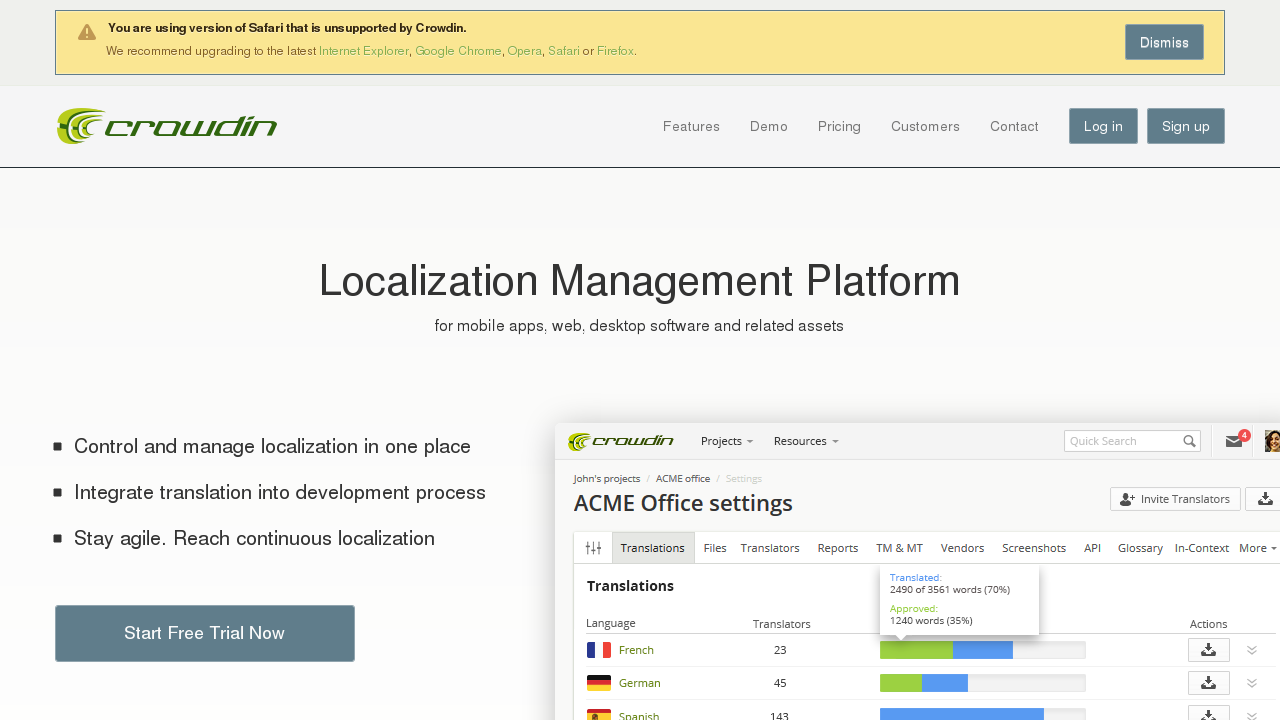The image size is (1280, 720).
Task: Open the Internet Explorer upgrade link
Action: point(364,51)
